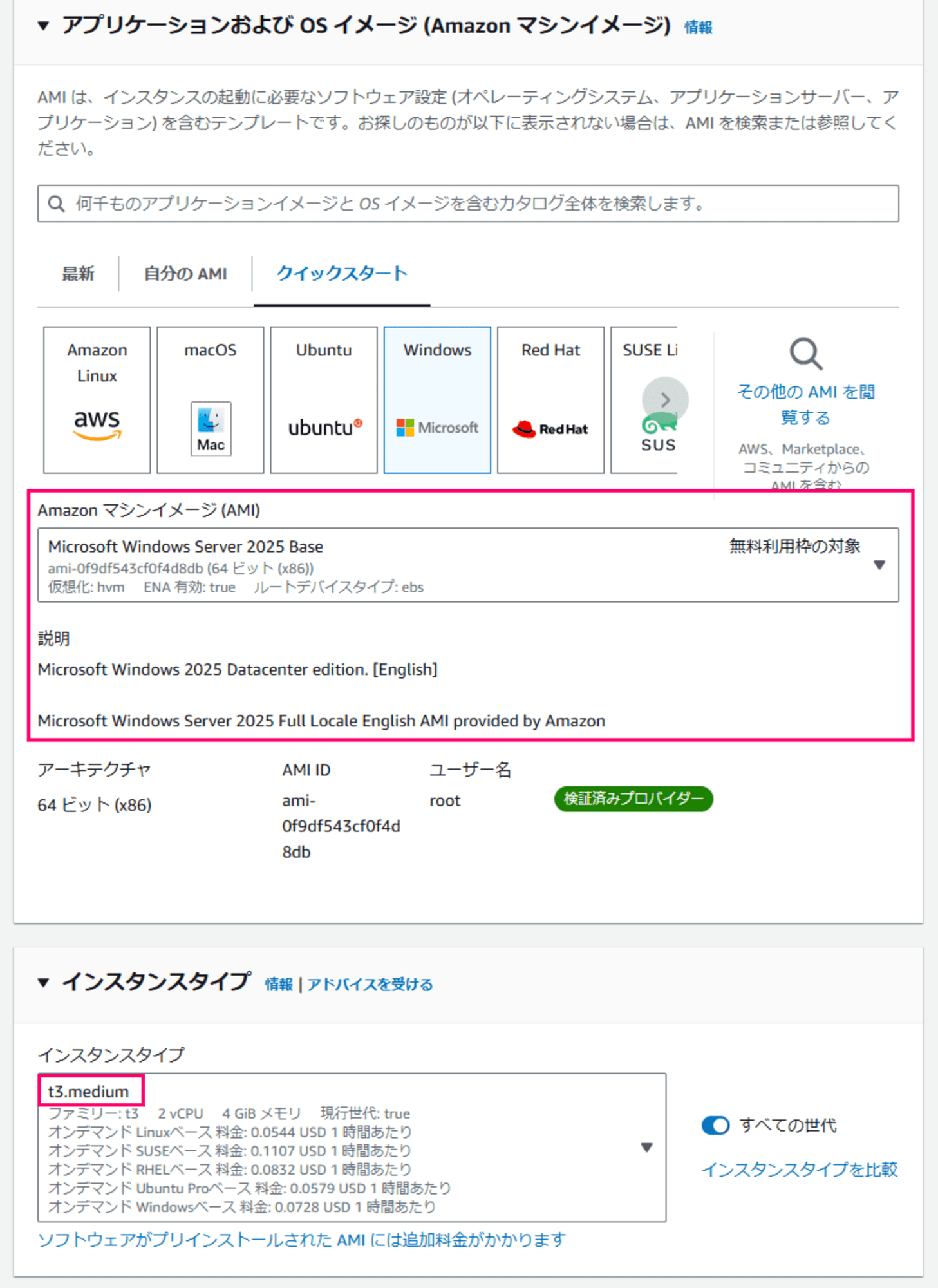This screenshot has width=938, height=1288.
Task: Click the description 'Microsoft Windows 2025 Datacenter edition. [English]'
Action: coord(238,670)
